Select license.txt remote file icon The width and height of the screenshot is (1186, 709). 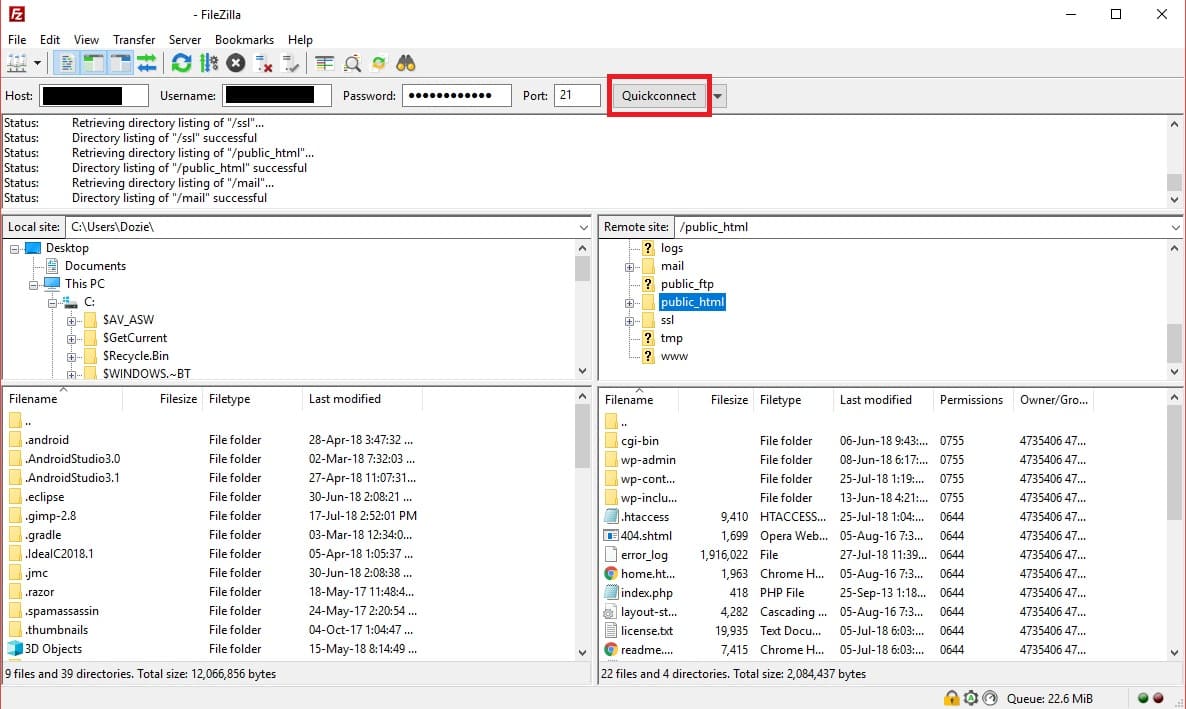[611, 630]
